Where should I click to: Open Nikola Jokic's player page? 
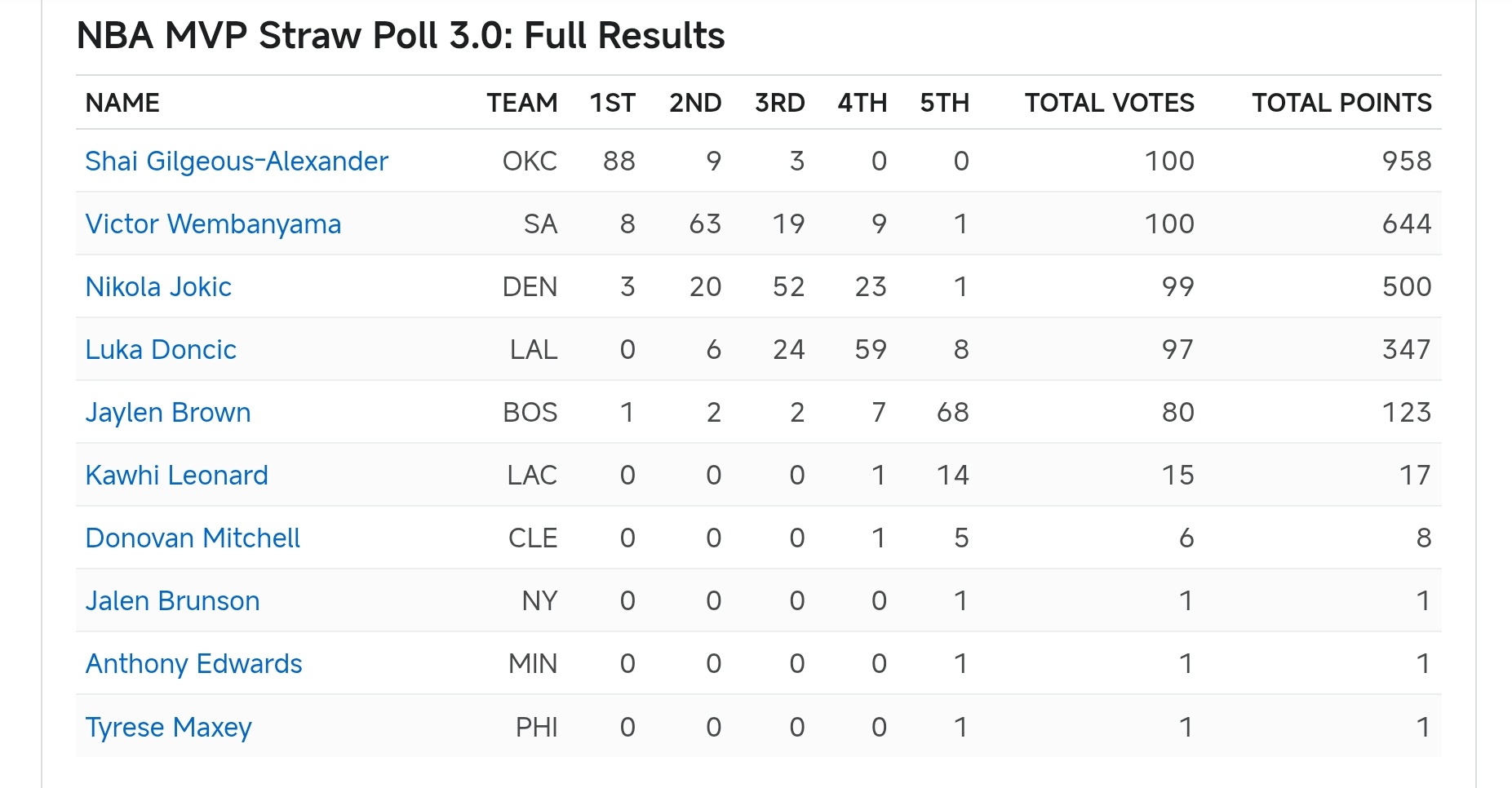tap(158, 287)
